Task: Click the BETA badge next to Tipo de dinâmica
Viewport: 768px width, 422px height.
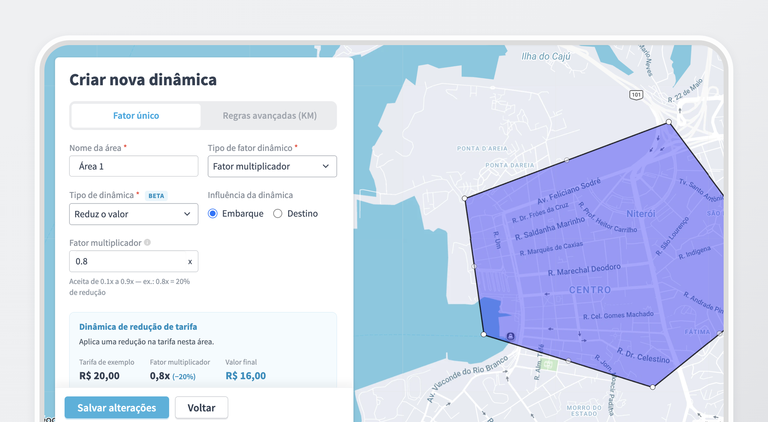Action: 156,196
